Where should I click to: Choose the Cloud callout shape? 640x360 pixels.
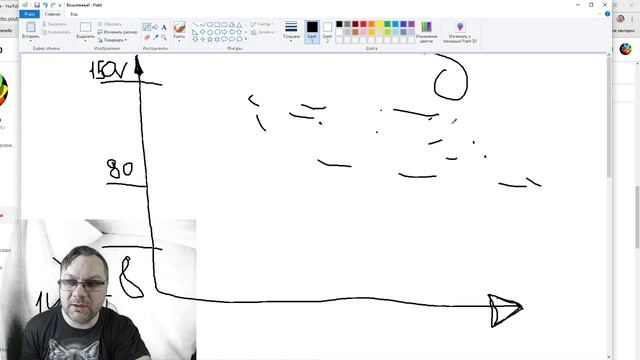click(x=239, y=39)
